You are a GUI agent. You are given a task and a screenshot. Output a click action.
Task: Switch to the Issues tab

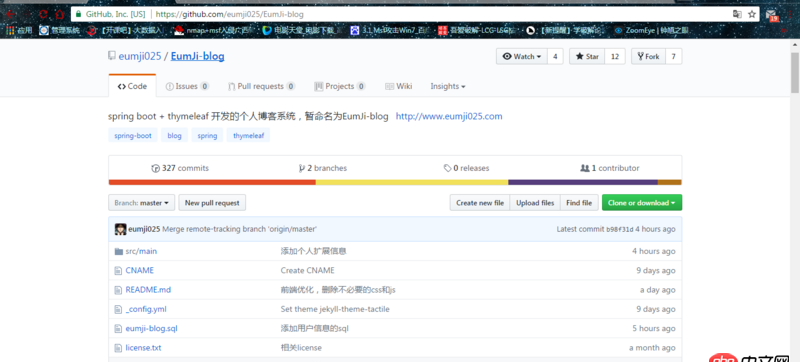coord(187,86)
